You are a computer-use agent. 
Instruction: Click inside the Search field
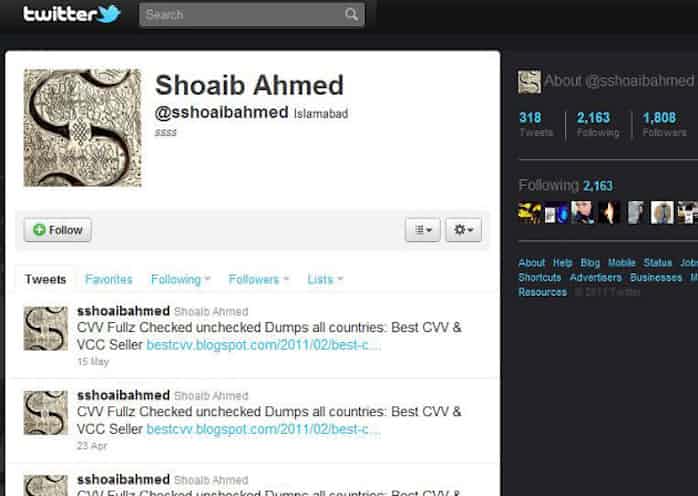[252, 15]
